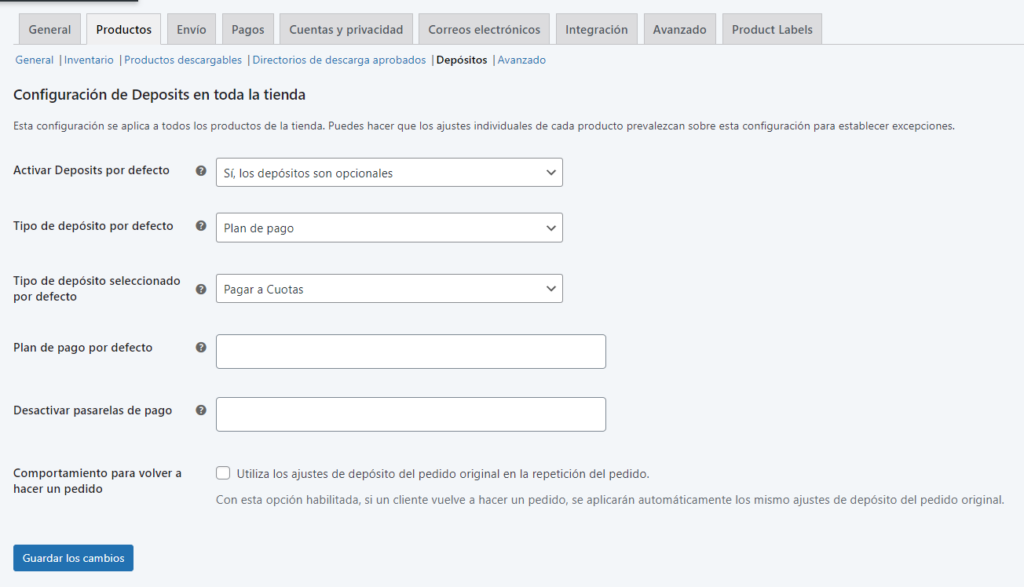1024x587 pixels.
Task: Expand the Tipo de depósito por defecto dropdown
Action: click(x=389, y=228)
